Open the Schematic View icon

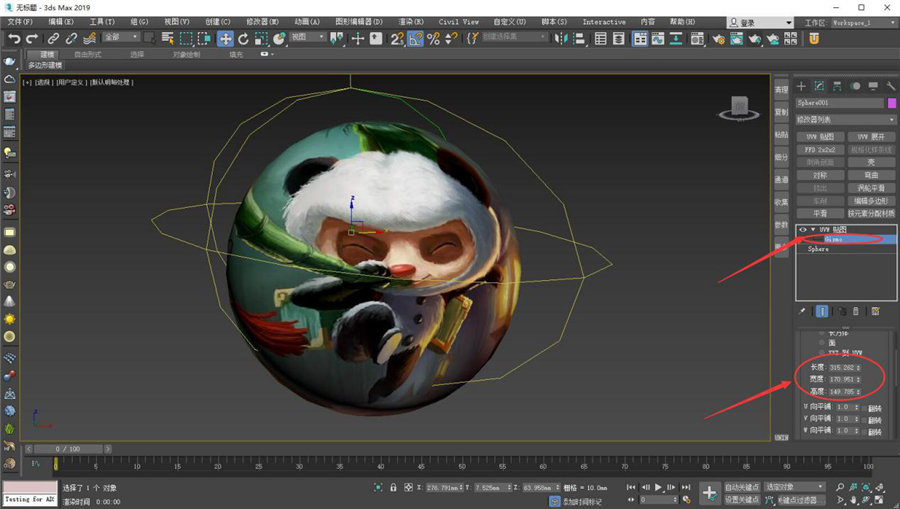676,38
